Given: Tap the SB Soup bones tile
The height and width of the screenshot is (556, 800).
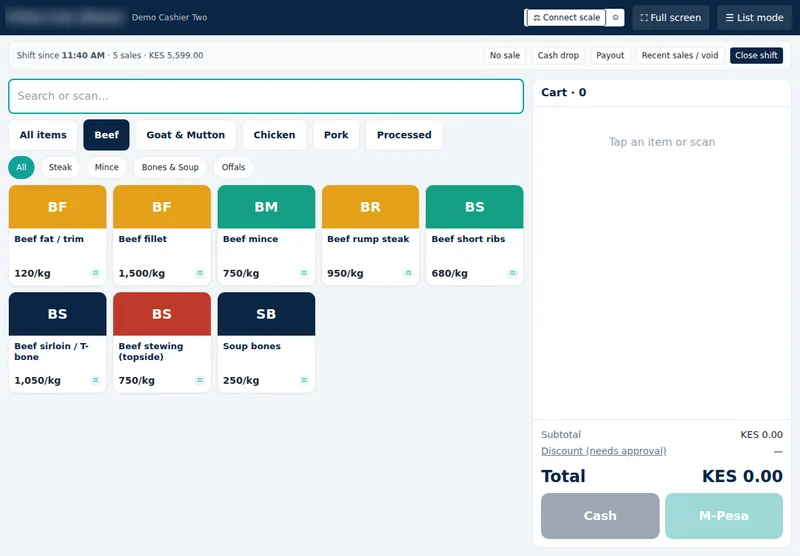Looking at the screenshot, I should (266, 342).
